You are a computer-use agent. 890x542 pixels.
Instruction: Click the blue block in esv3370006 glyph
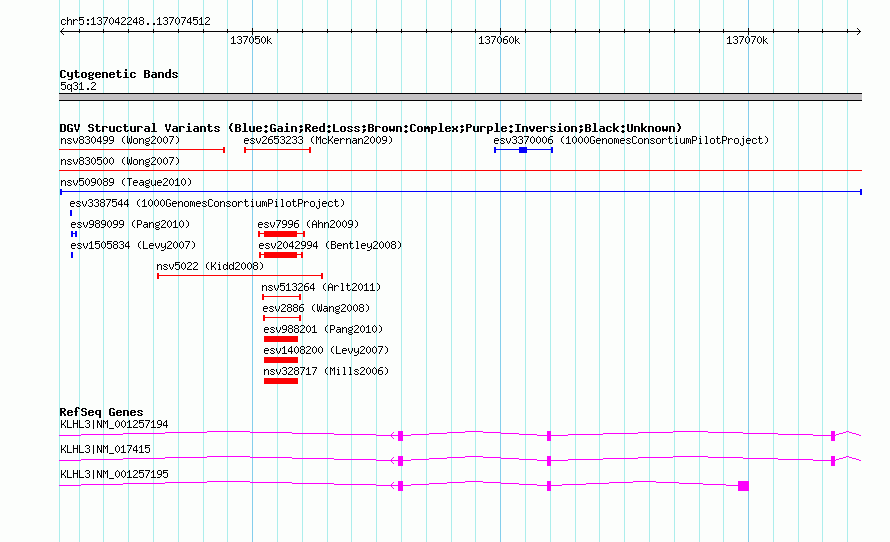tap(523, 150)
